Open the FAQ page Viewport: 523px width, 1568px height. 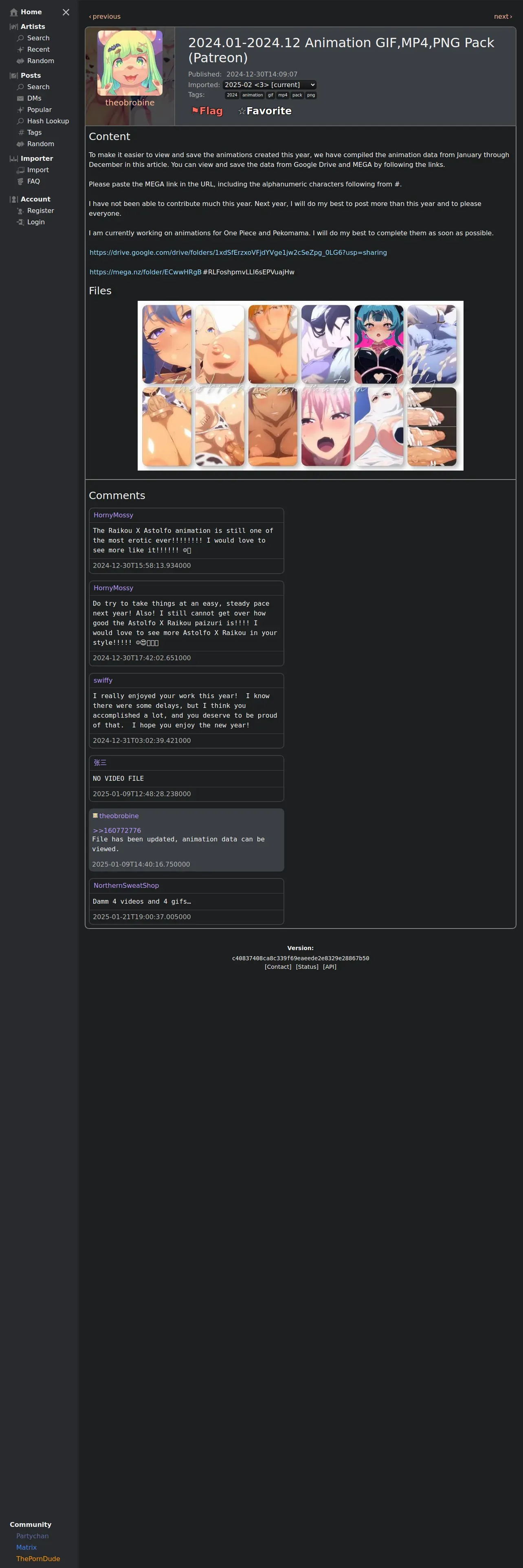point(33,182)
